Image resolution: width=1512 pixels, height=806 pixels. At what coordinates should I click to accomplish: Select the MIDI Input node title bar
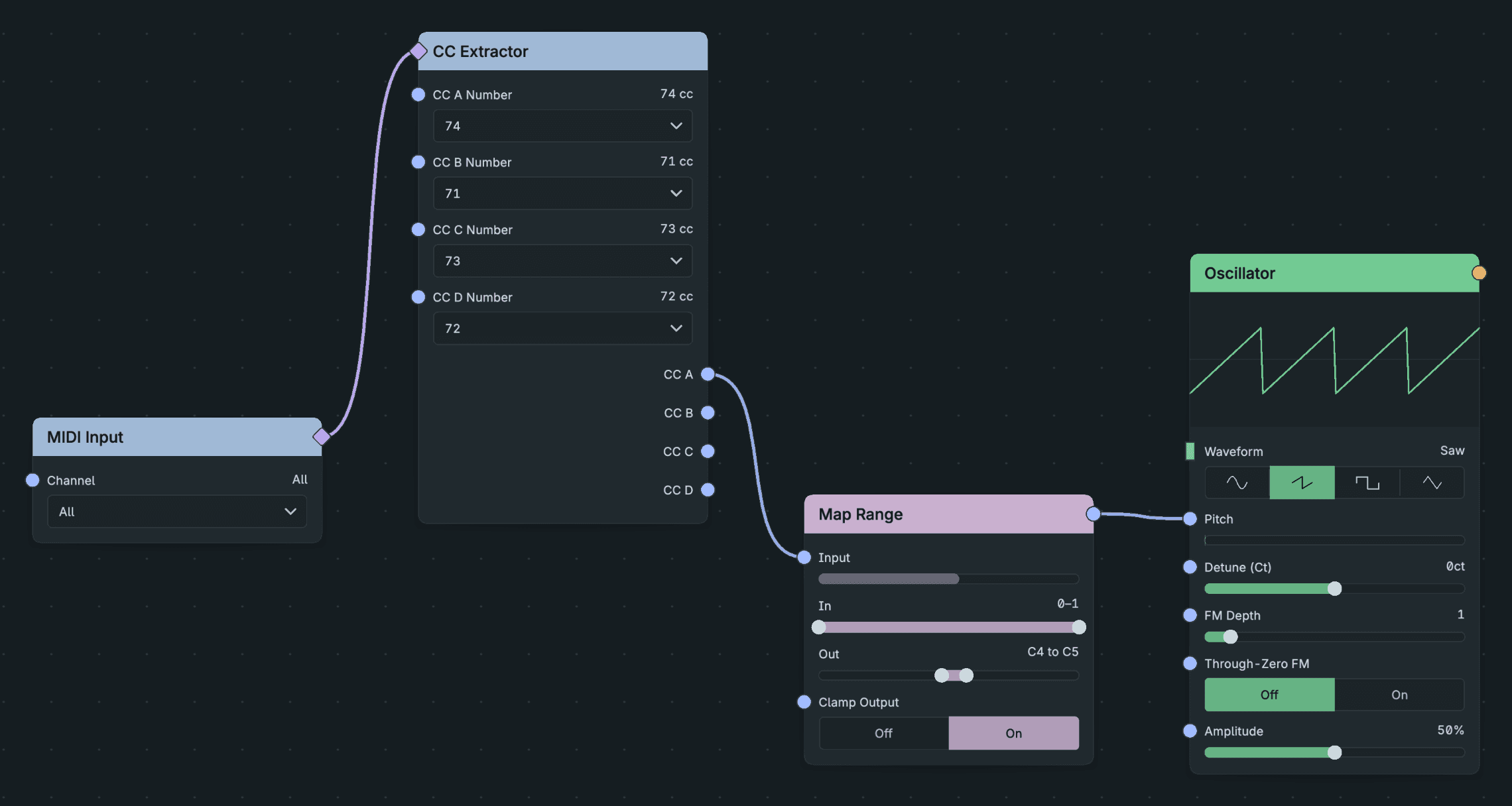tap(177, 437)
